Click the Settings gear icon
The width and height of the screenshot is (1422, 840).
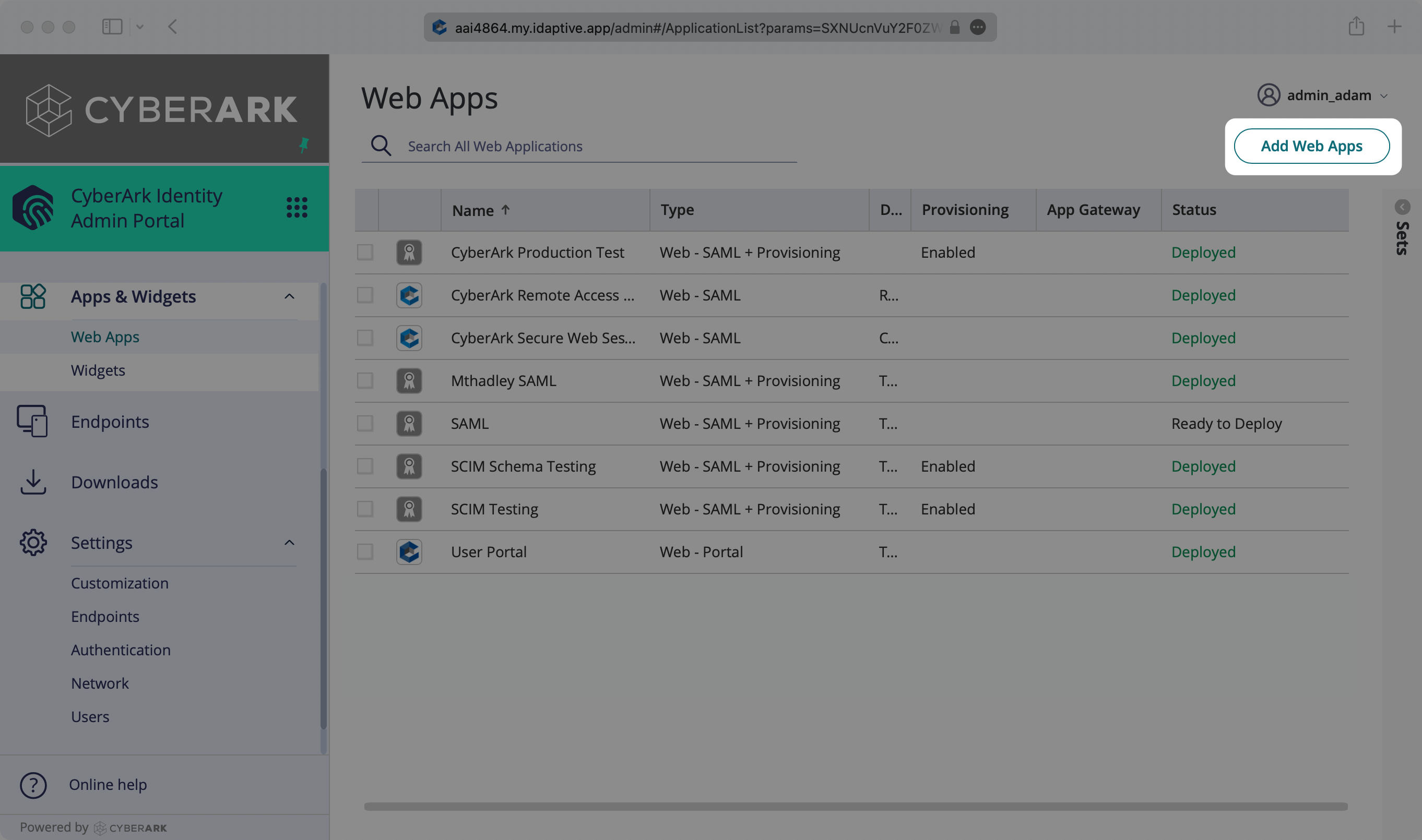pyautogui.click(x=32, y=544)
